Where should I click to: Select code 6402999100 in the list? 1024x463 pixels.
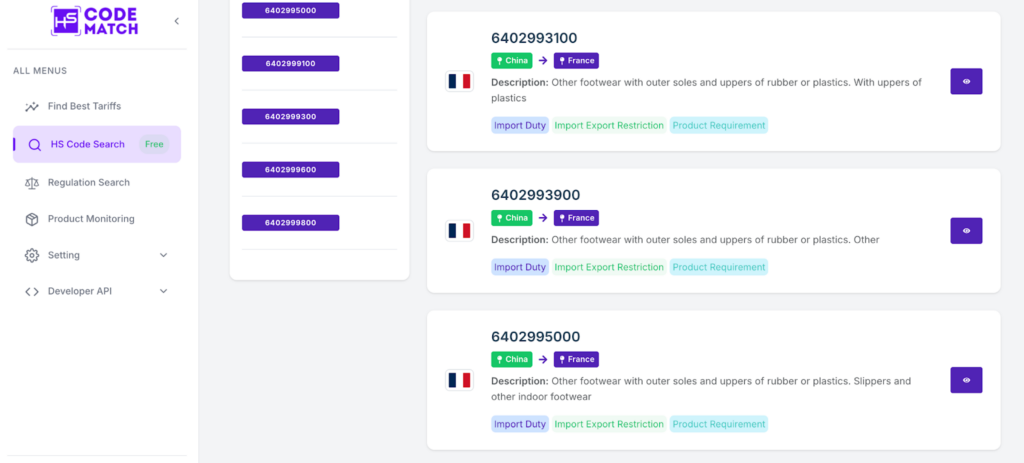[x=290, y=64]
